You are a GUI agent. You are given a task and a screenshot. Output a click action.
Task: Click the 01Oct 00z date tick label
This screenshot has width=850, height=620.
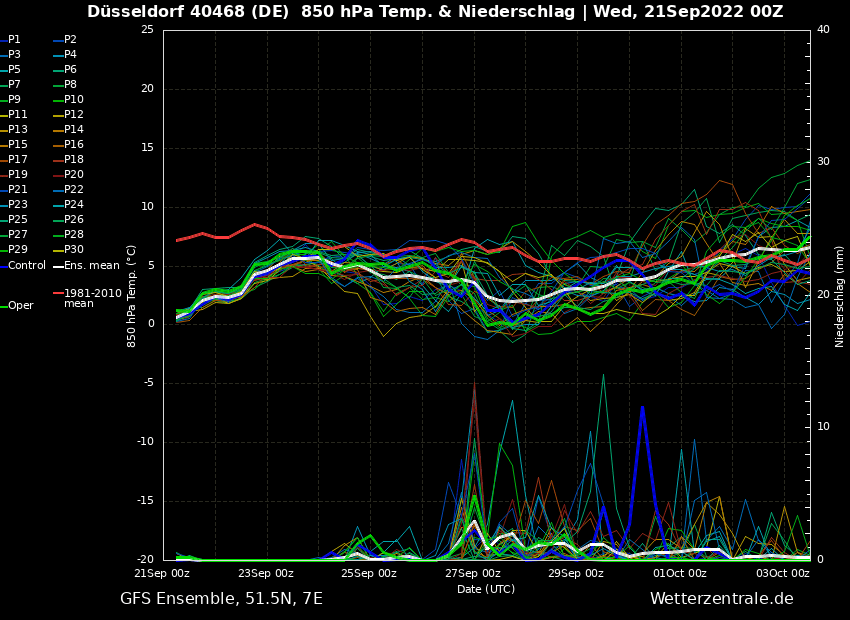pyautogui.click(x=679, y=574)
